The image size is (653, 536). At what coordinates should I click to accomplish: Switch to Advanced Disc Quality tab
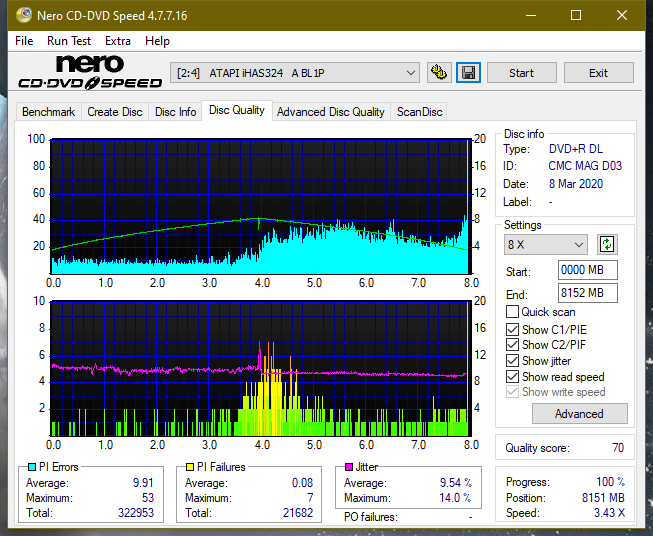pos(331,112)
